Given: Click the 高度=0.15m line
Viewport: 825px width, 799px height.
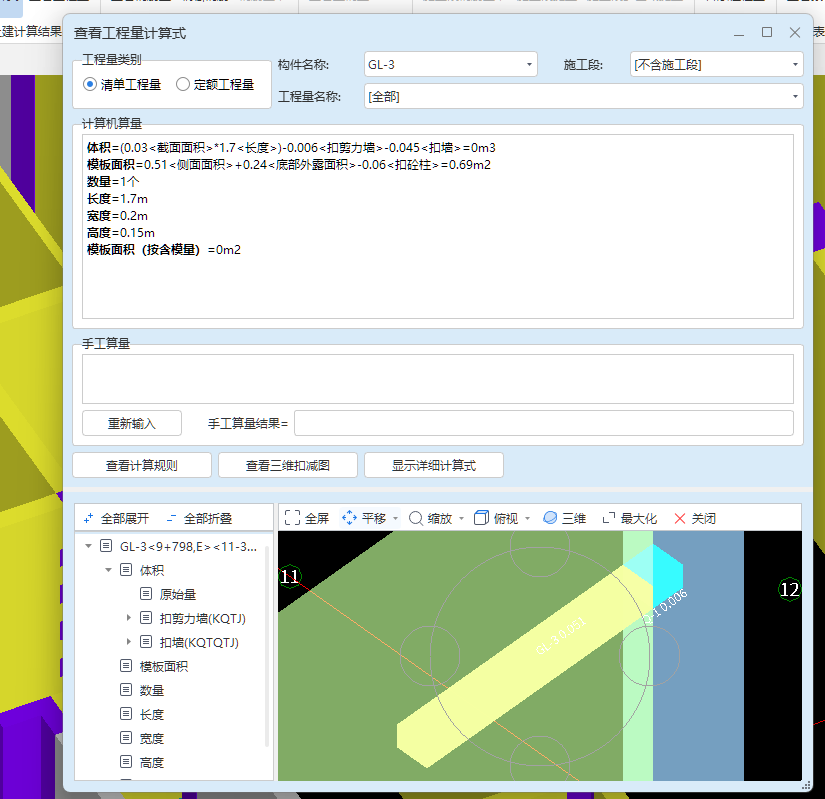Looking at the screenshot, I should click(120, 232).
